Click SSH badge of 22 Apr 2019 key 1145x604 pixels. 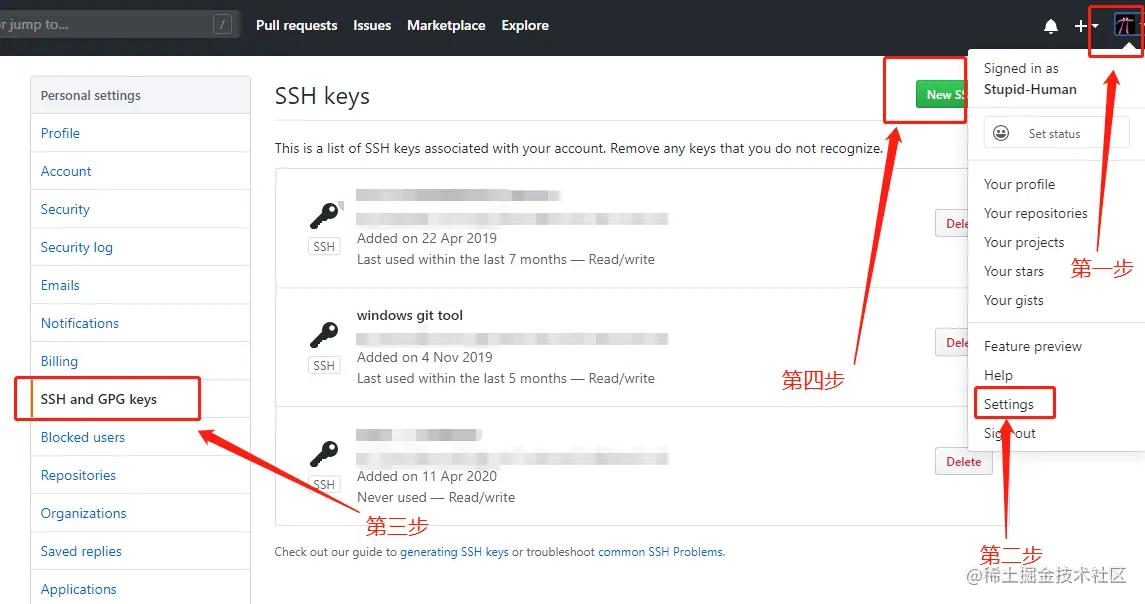[x=323, y=246]
